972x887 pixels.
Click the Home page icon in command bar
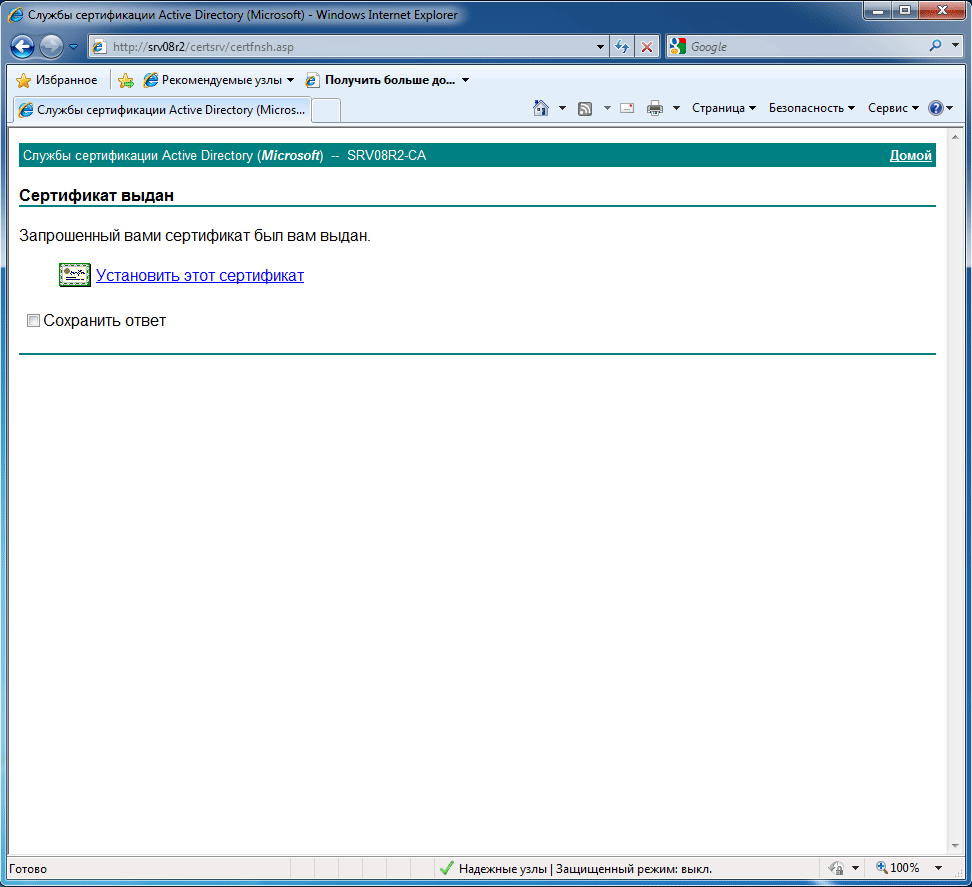pos(541,108)
